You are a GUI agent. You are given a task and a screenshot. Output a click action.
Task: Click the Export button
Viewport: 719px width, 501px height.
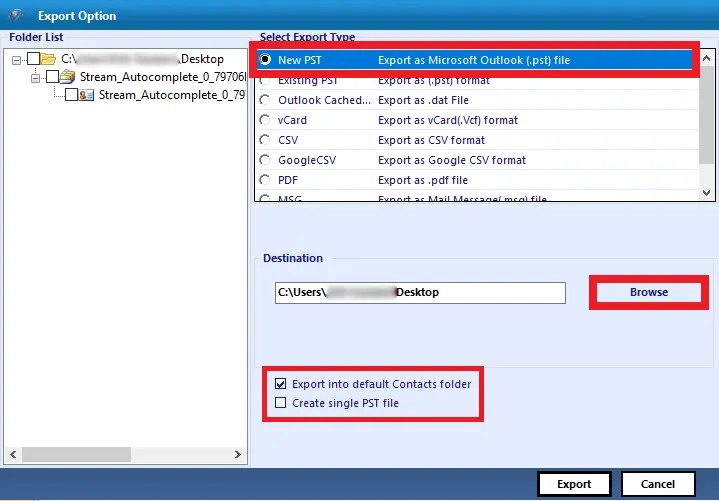[x=574, y=484]
